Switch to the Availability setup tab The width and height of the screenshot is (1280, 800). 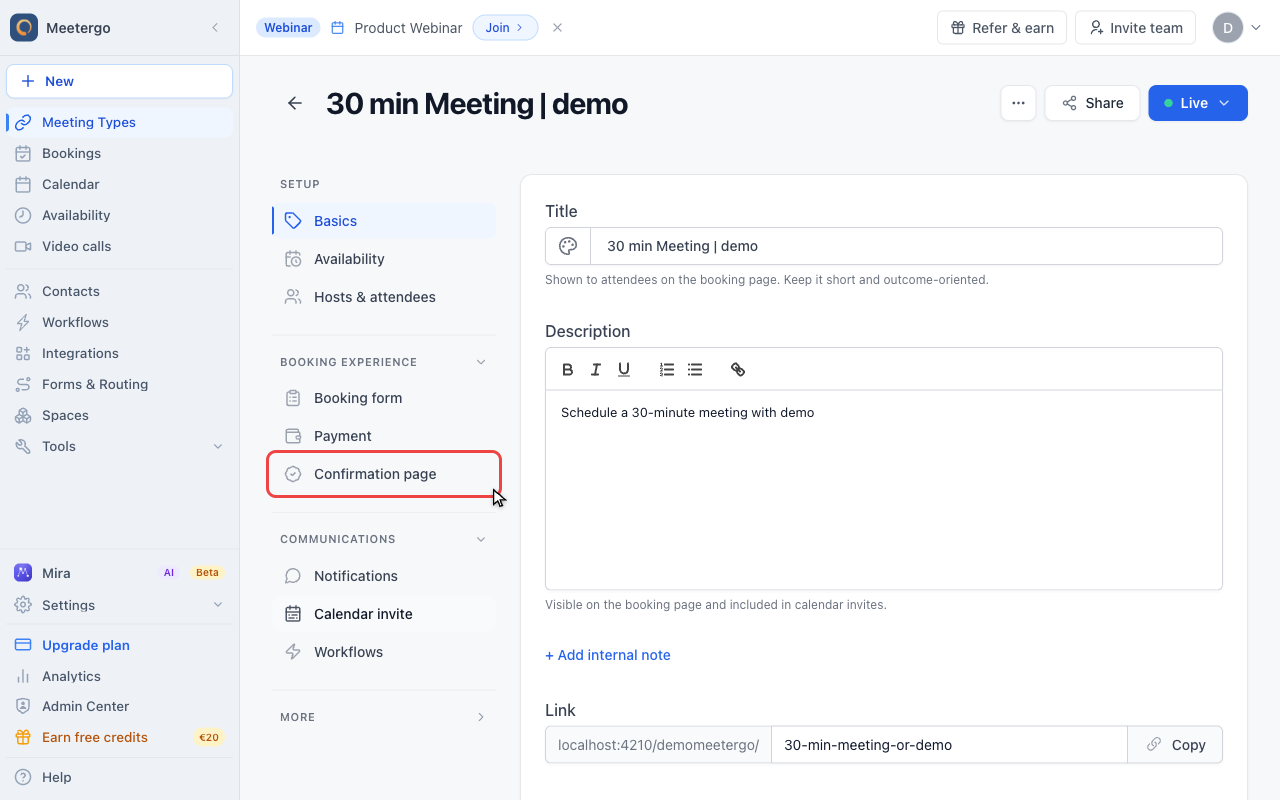(x=384, y=259)
